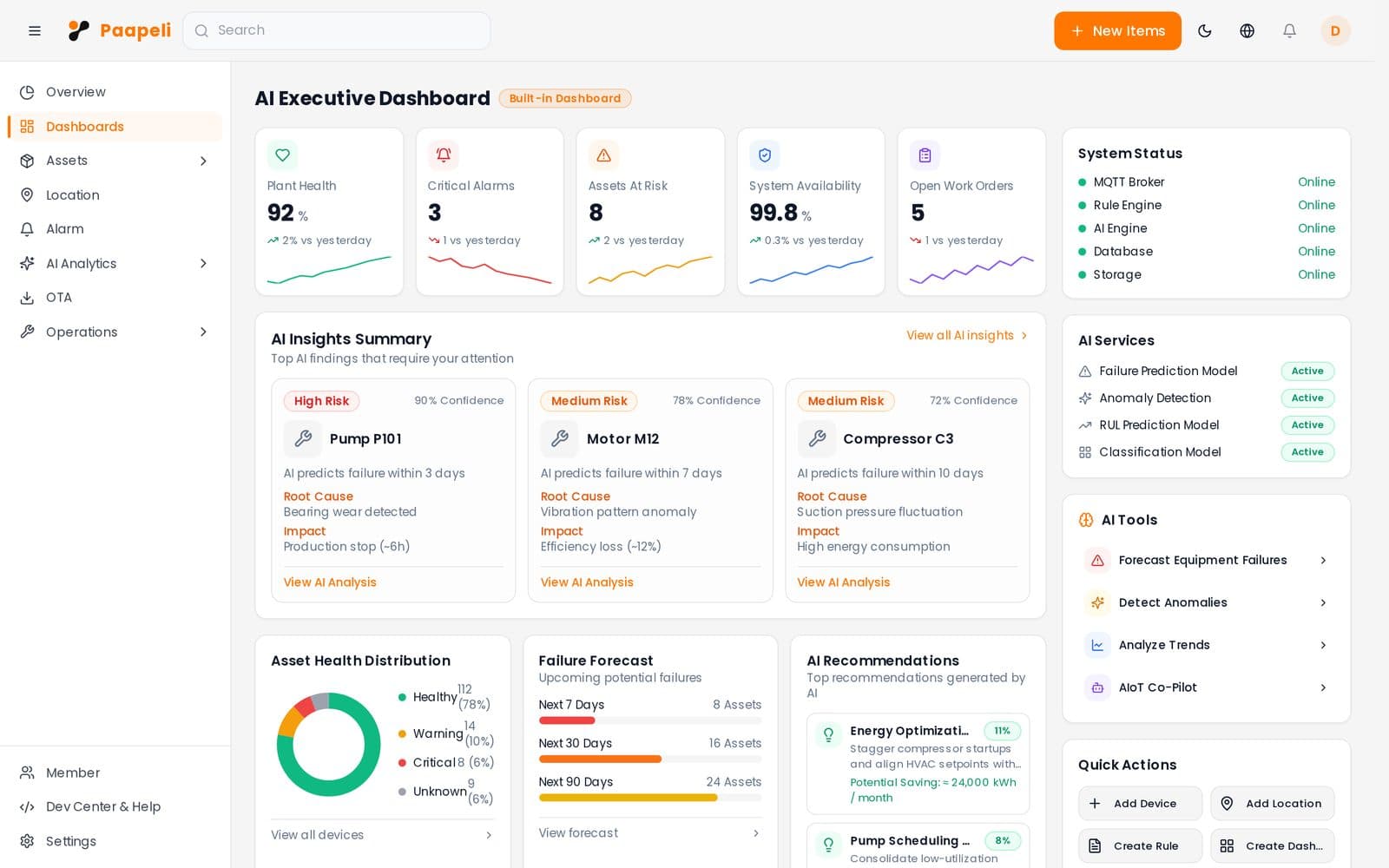Open Forecast Equipment Failures tool

coord(1207,561)
